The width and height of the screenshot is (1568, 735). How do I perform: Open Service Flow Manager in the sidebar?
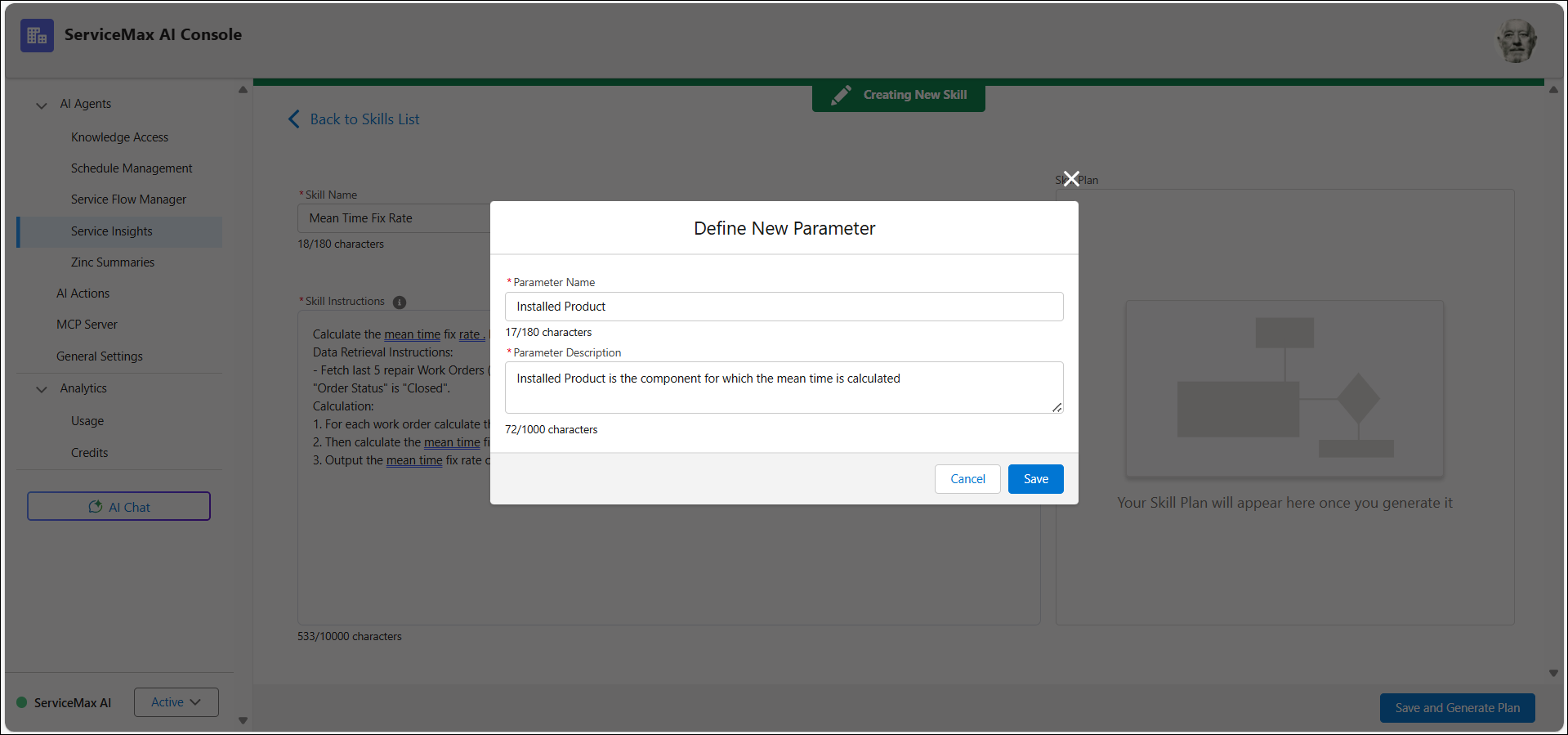pos(128,199)
